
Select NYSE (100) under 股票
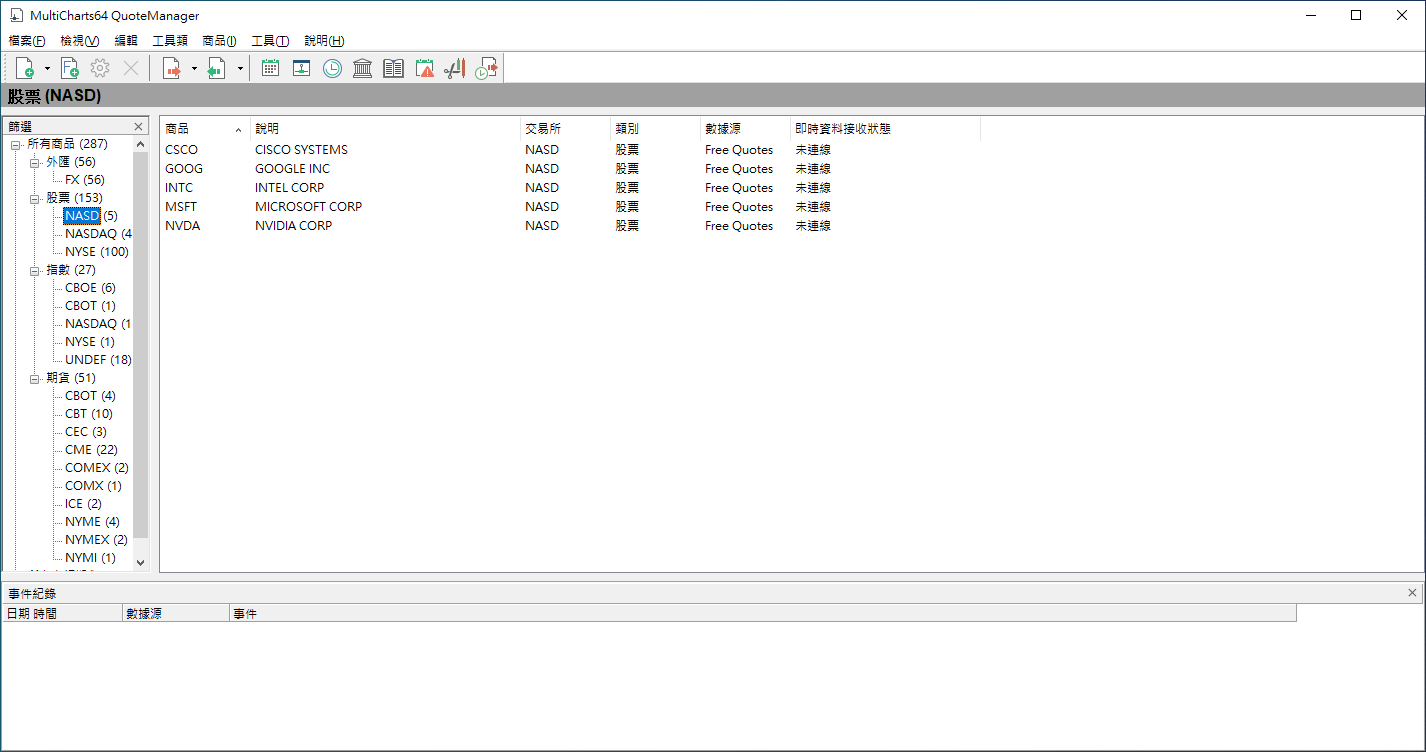[x=97, y=252]
